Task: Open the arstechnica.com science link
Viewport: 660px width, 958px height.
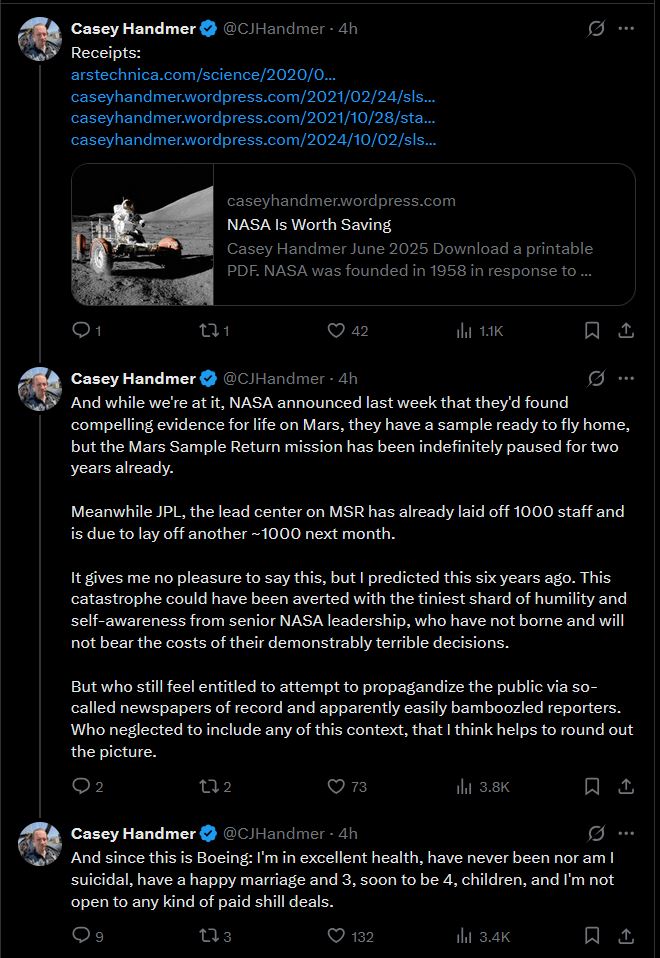Action: (204, 75)
